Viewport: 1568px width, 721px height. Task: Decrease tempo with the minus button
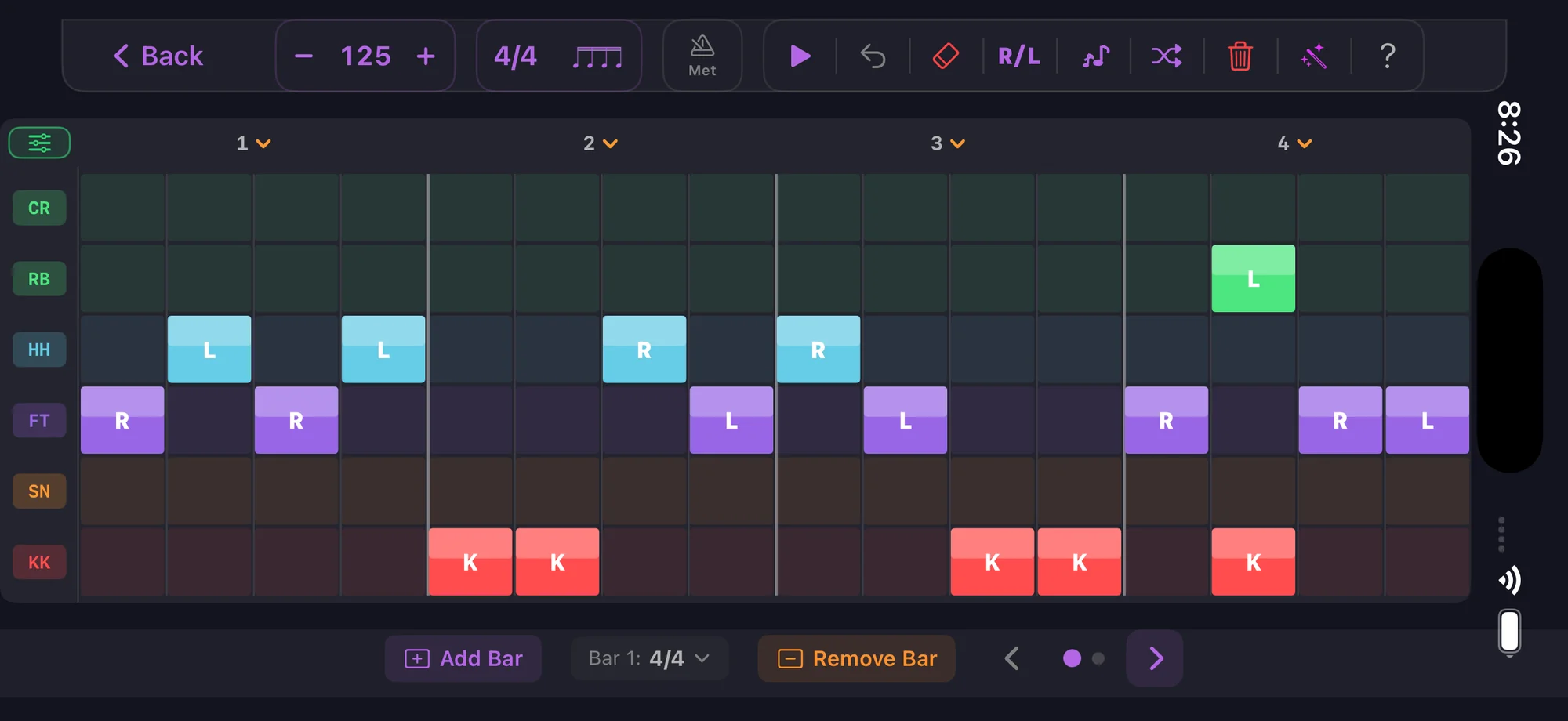304,56
